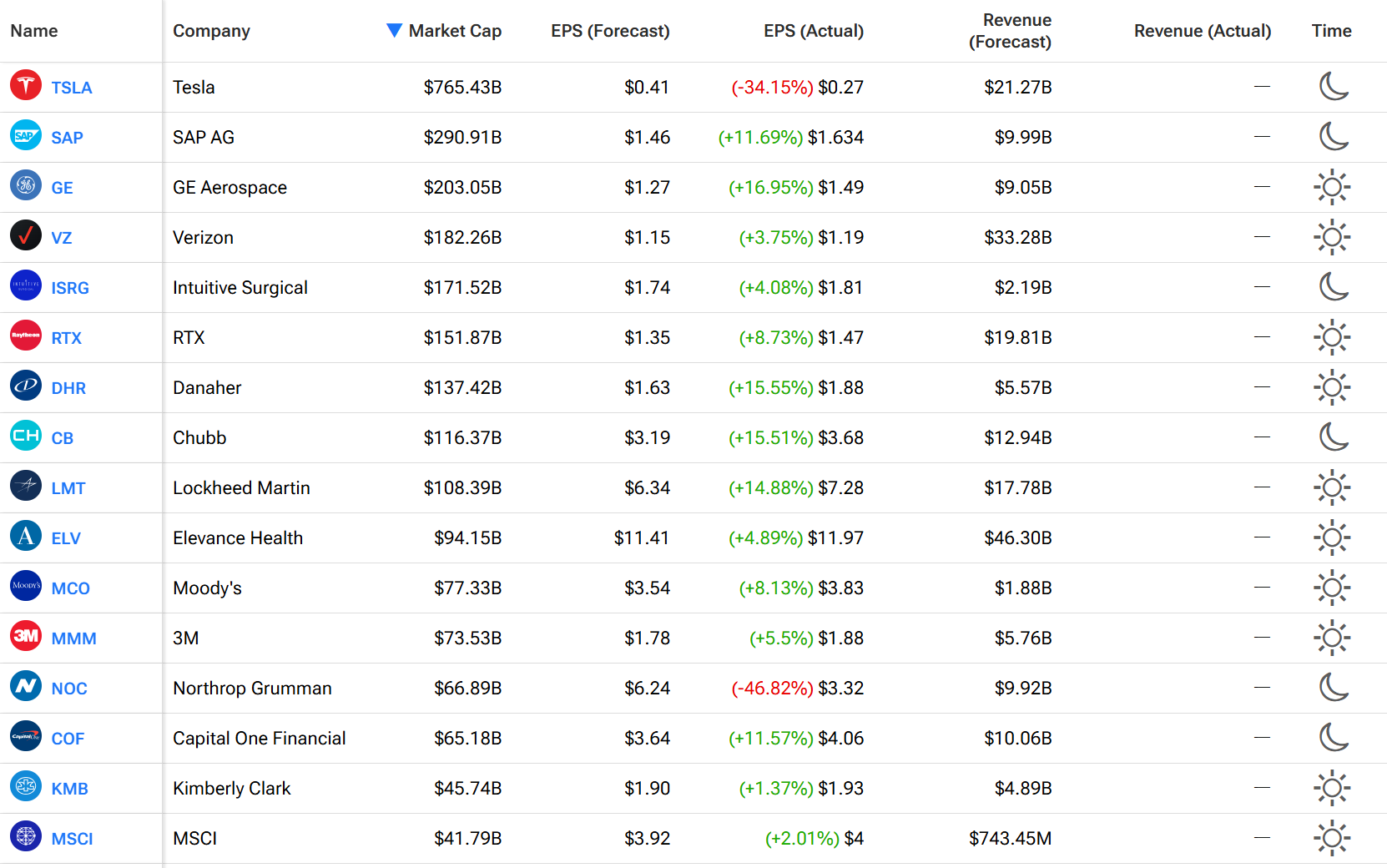
Task: Open the MCO ticker link
Action: click(70, 588)
